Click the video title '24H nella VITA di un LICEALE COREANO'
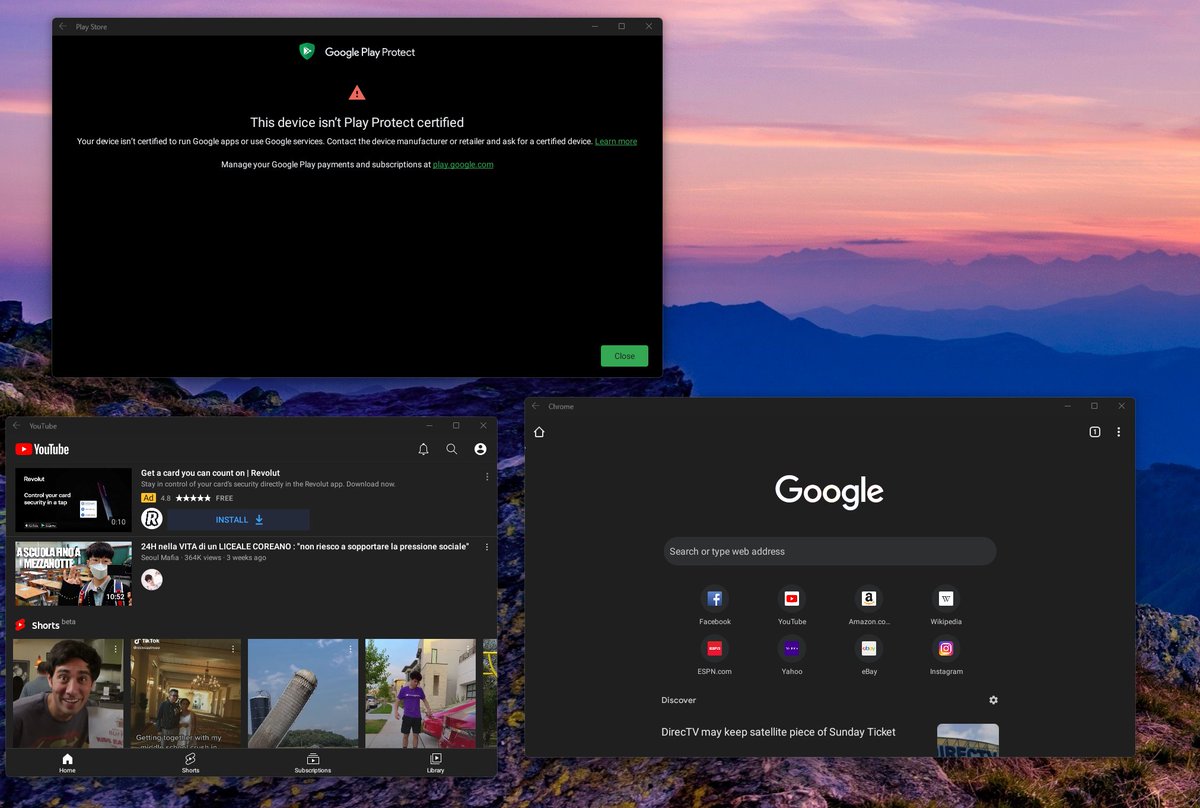The height and width of the screenshot is (808, 1200). coord(304,547)
